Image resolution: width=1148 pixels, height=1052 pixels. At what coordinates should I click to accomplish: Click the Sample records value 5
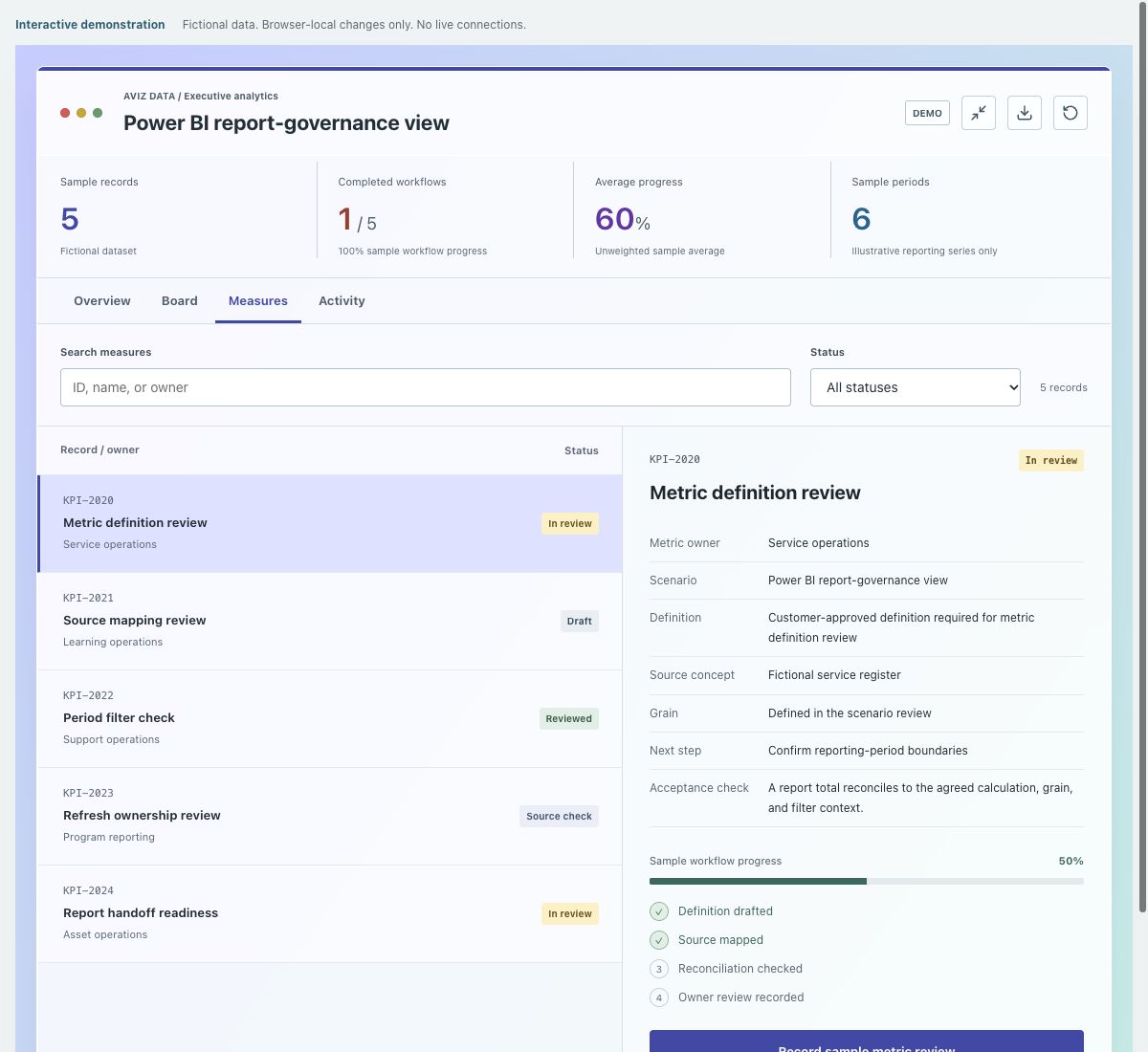(x=70, y=219)
